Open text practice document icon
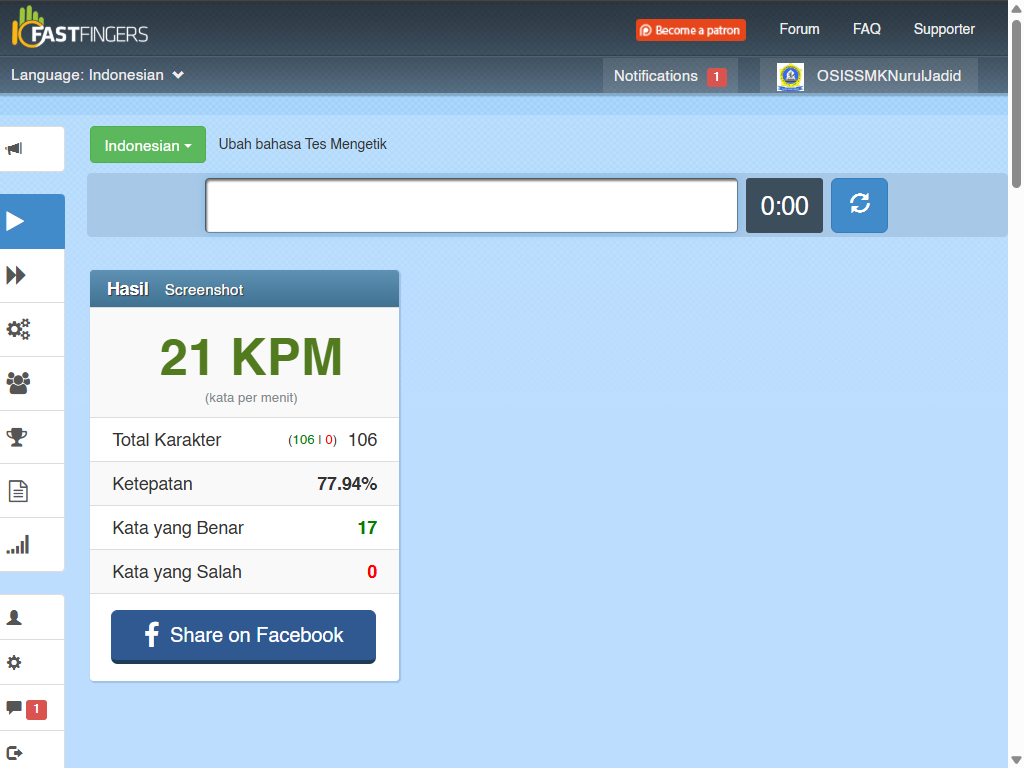This screenshot has height=768, width=1024. point(18,490)
